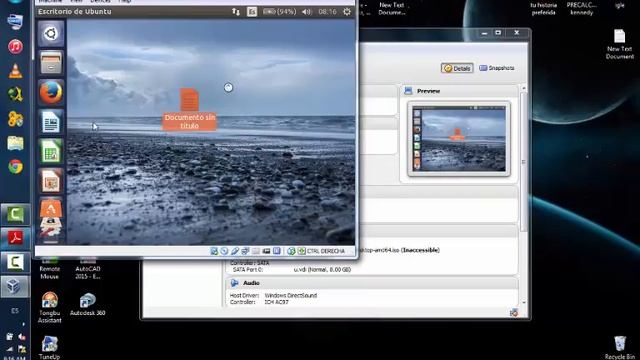Click the Audio section header
The width and height of the screenshot is (640, 360).
371,283
